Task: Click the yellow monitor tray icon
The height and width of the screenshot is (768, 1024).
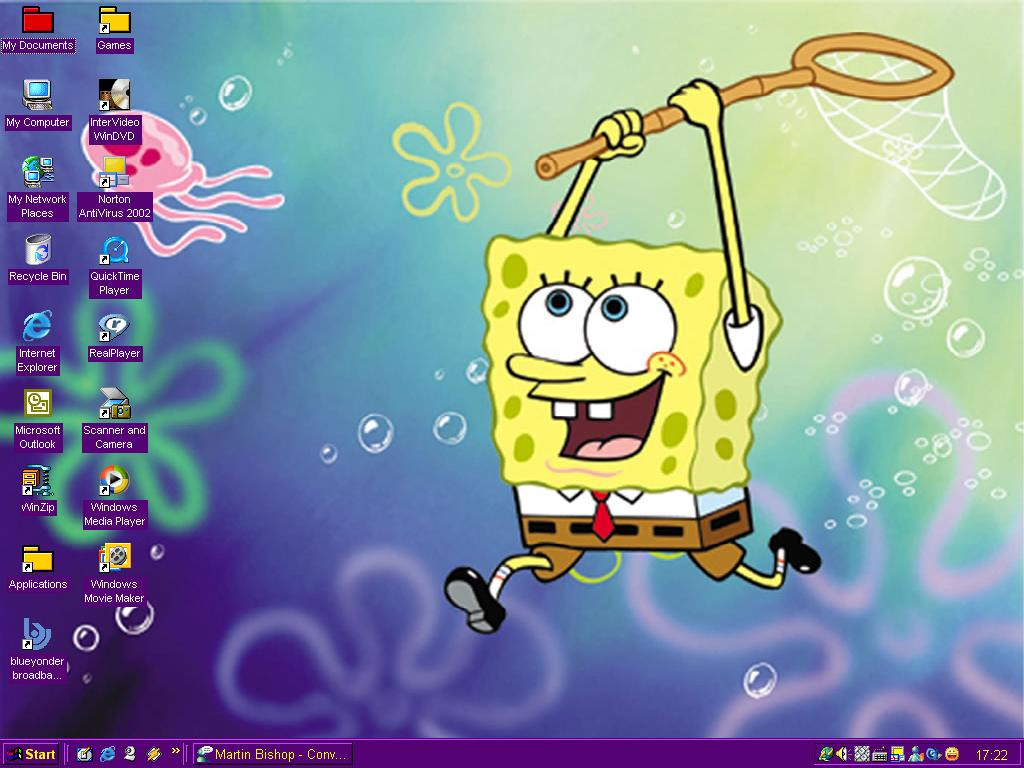Action: [x=898, y=754]
